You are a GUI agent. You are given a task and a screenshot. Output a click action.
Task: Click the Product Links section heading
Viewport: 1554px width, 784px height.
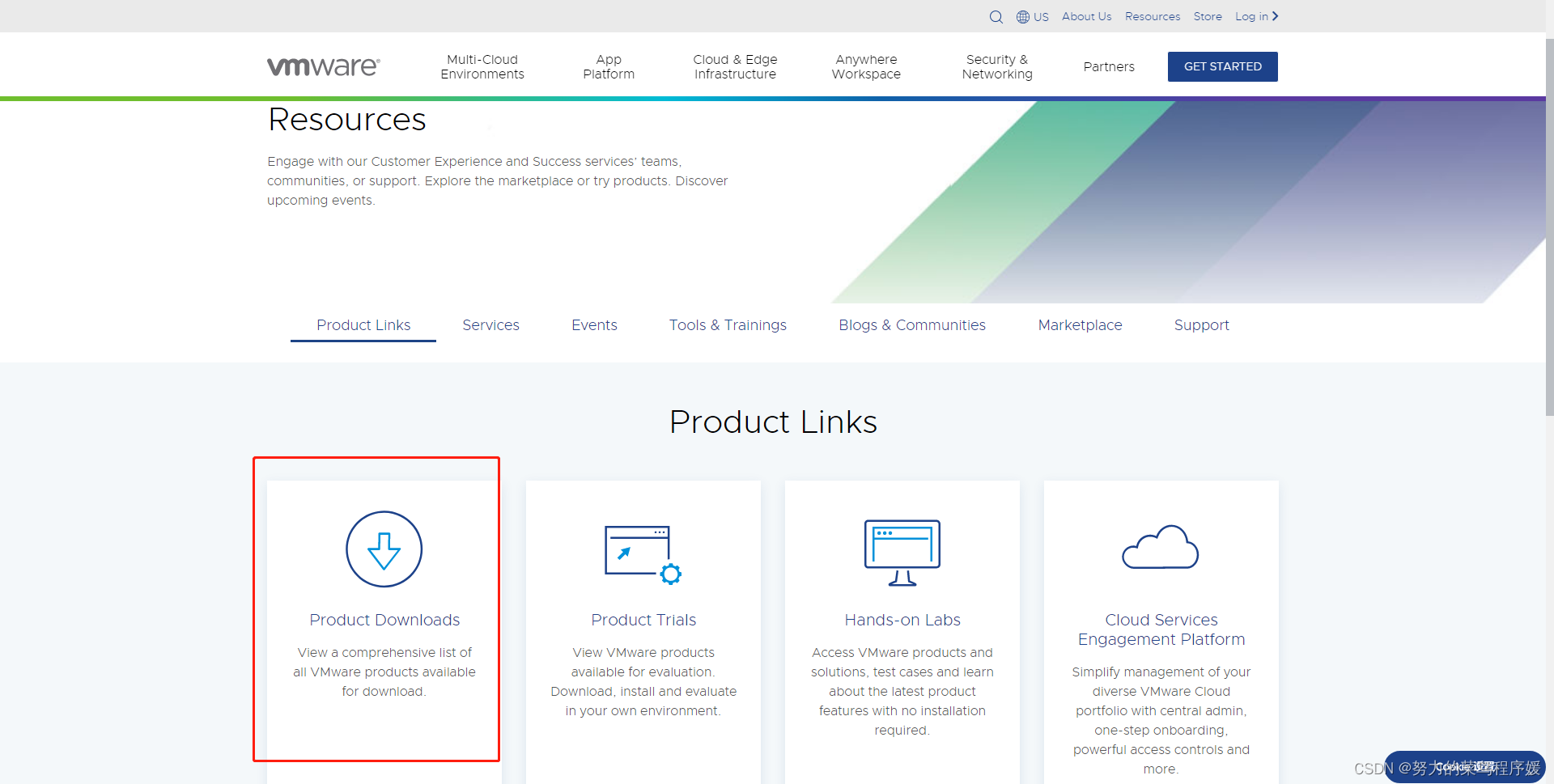(x=773, y=422)
